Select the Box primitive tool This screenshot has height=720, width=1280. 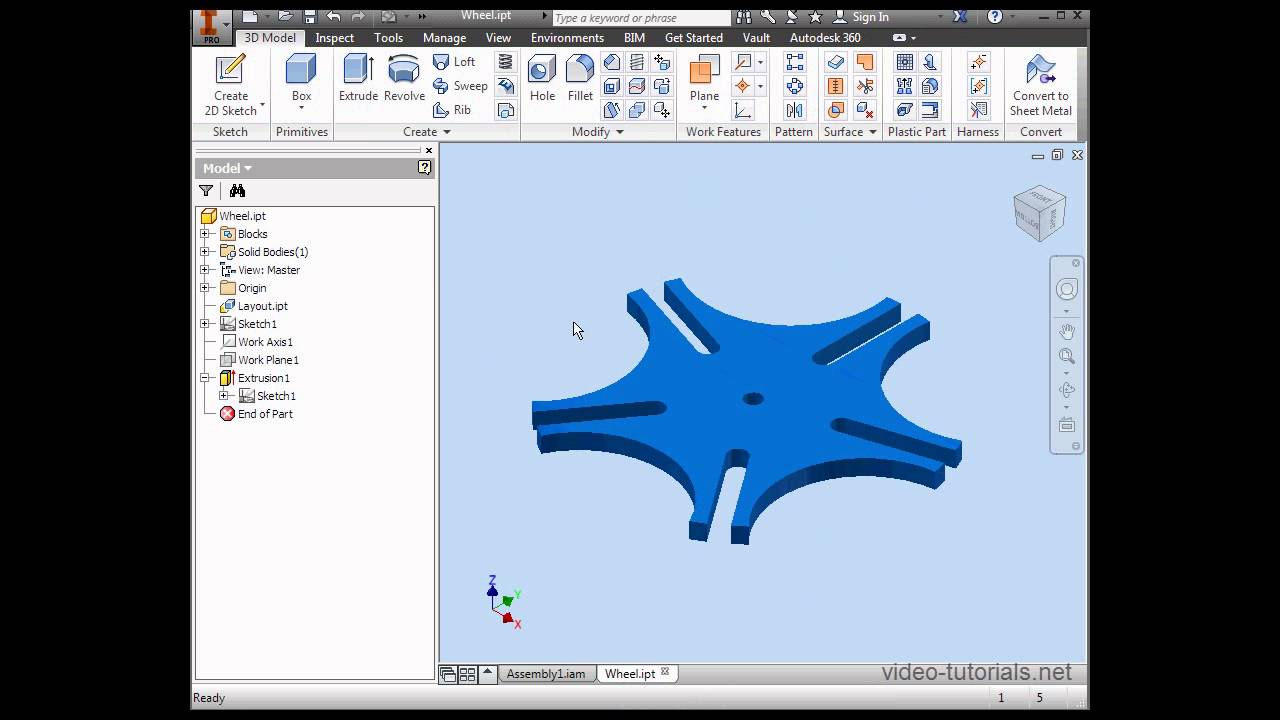coord(301,78)
